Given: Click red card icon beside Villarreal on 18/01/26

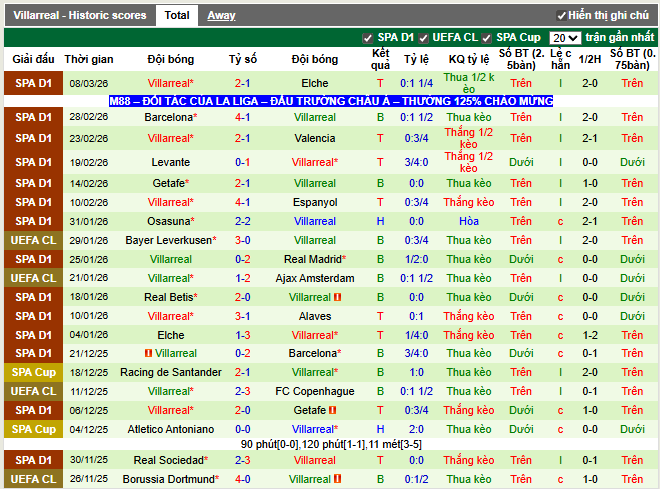Looking at the screenshot, I should coord(338,297).
